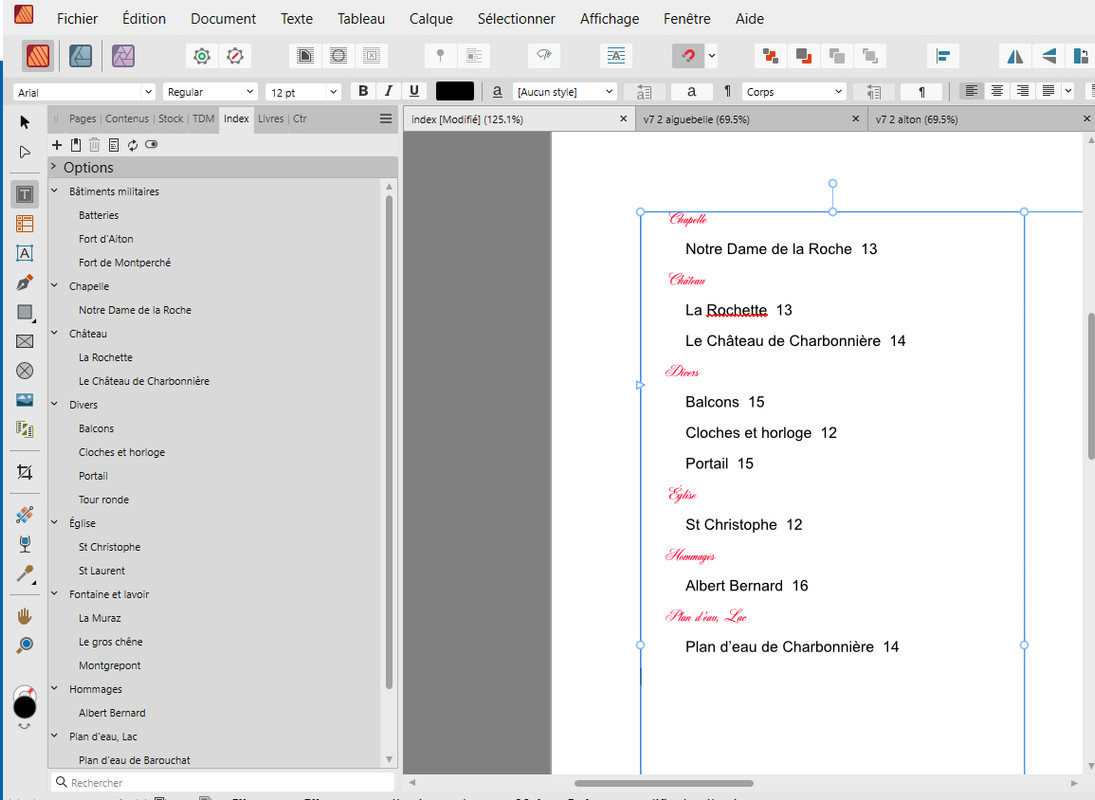Open the Calque menu
Image resolution: width=1095 pixels, height=800 pixels.
[431, 19]
